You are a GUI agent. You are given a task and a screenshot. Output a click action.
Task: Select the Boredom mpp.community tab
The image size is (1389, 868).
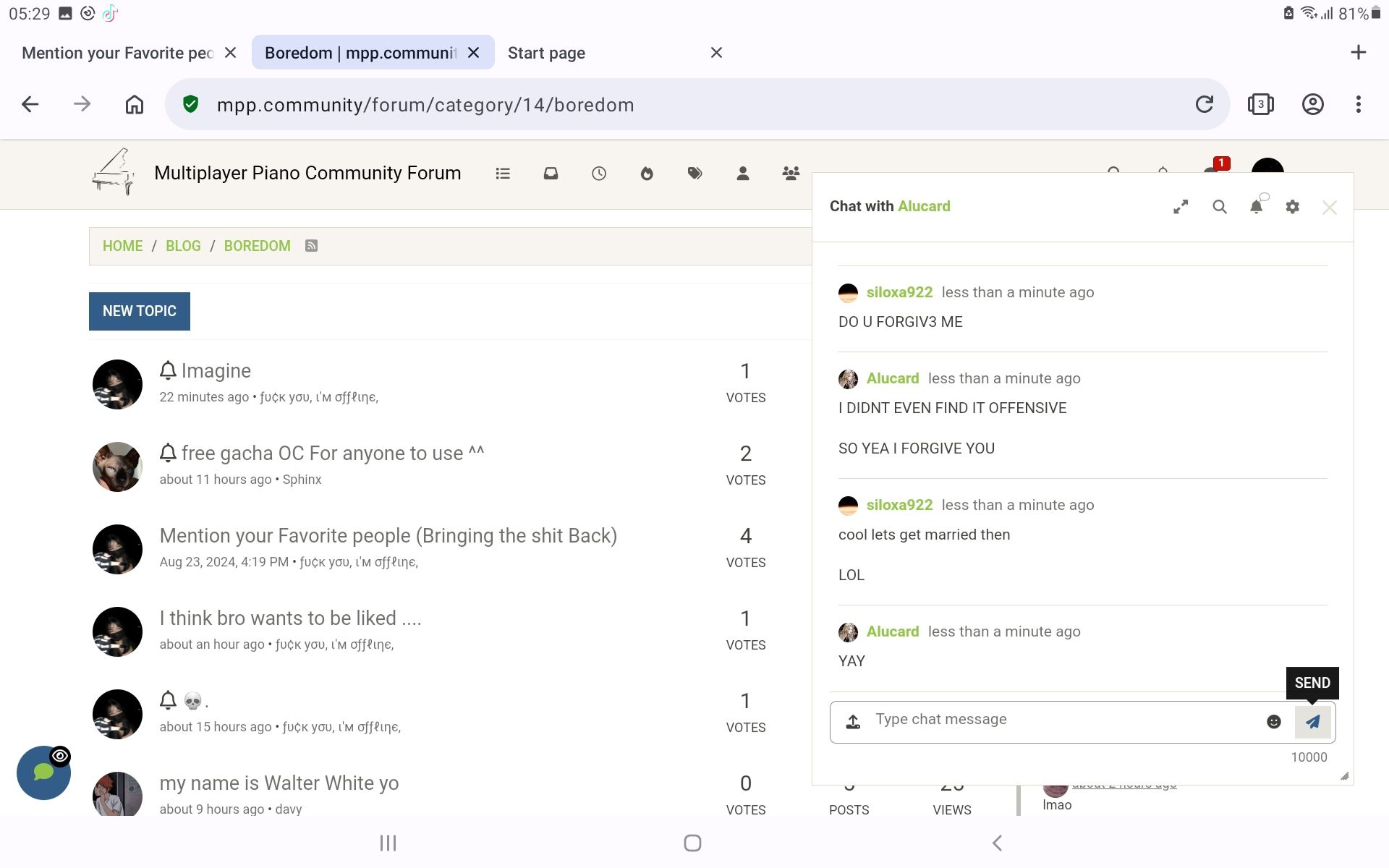360,53
